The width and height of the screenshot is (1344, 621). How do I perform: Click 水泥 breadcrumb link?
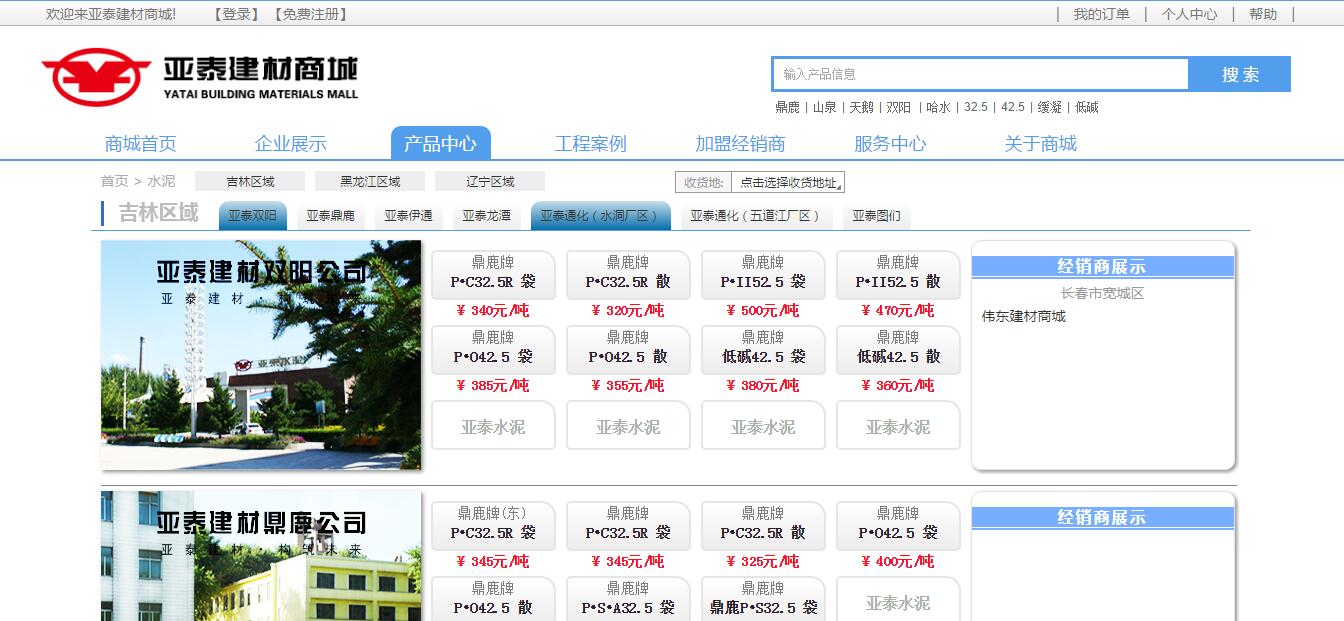pos(161,181)
